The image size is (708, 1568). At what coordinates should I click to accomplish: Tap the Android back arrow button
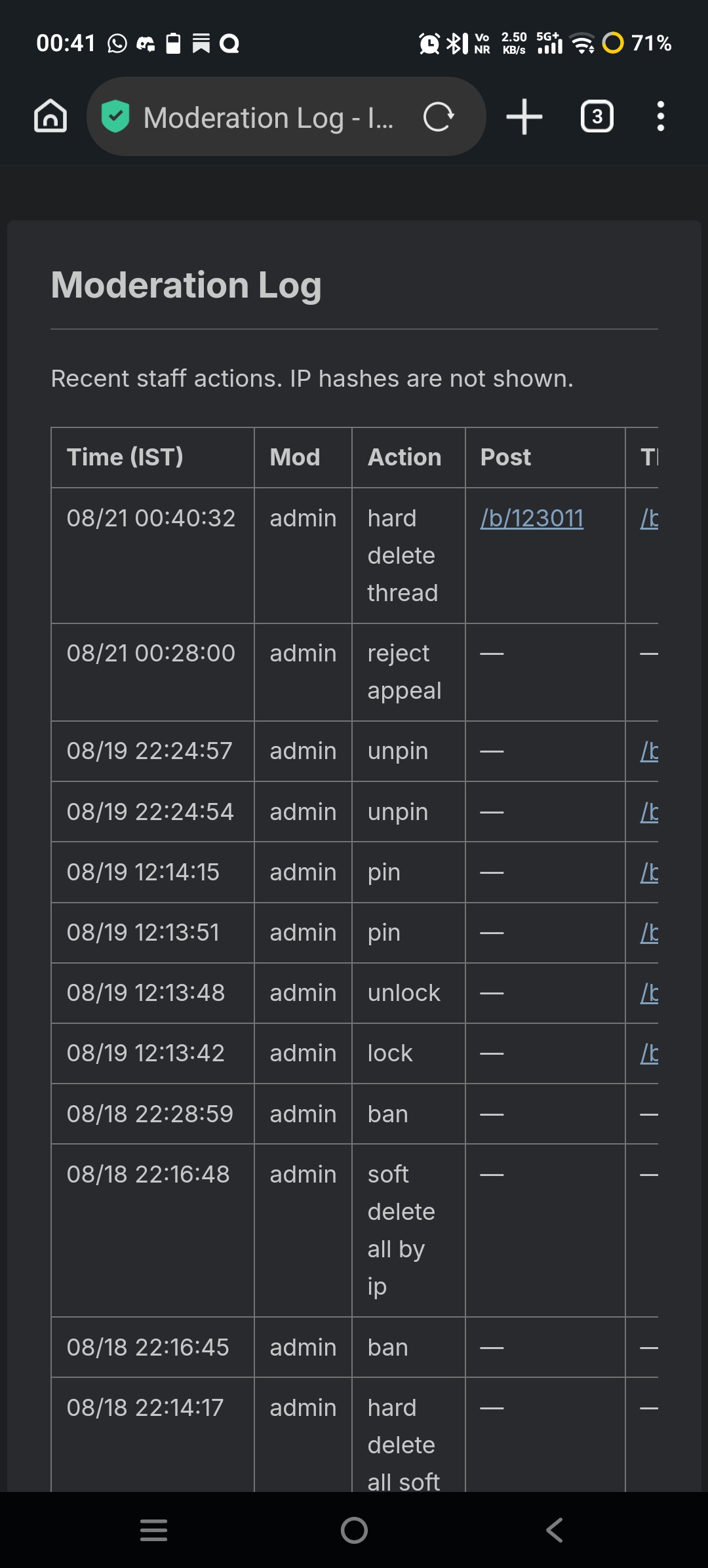[x=555, y=1530]
